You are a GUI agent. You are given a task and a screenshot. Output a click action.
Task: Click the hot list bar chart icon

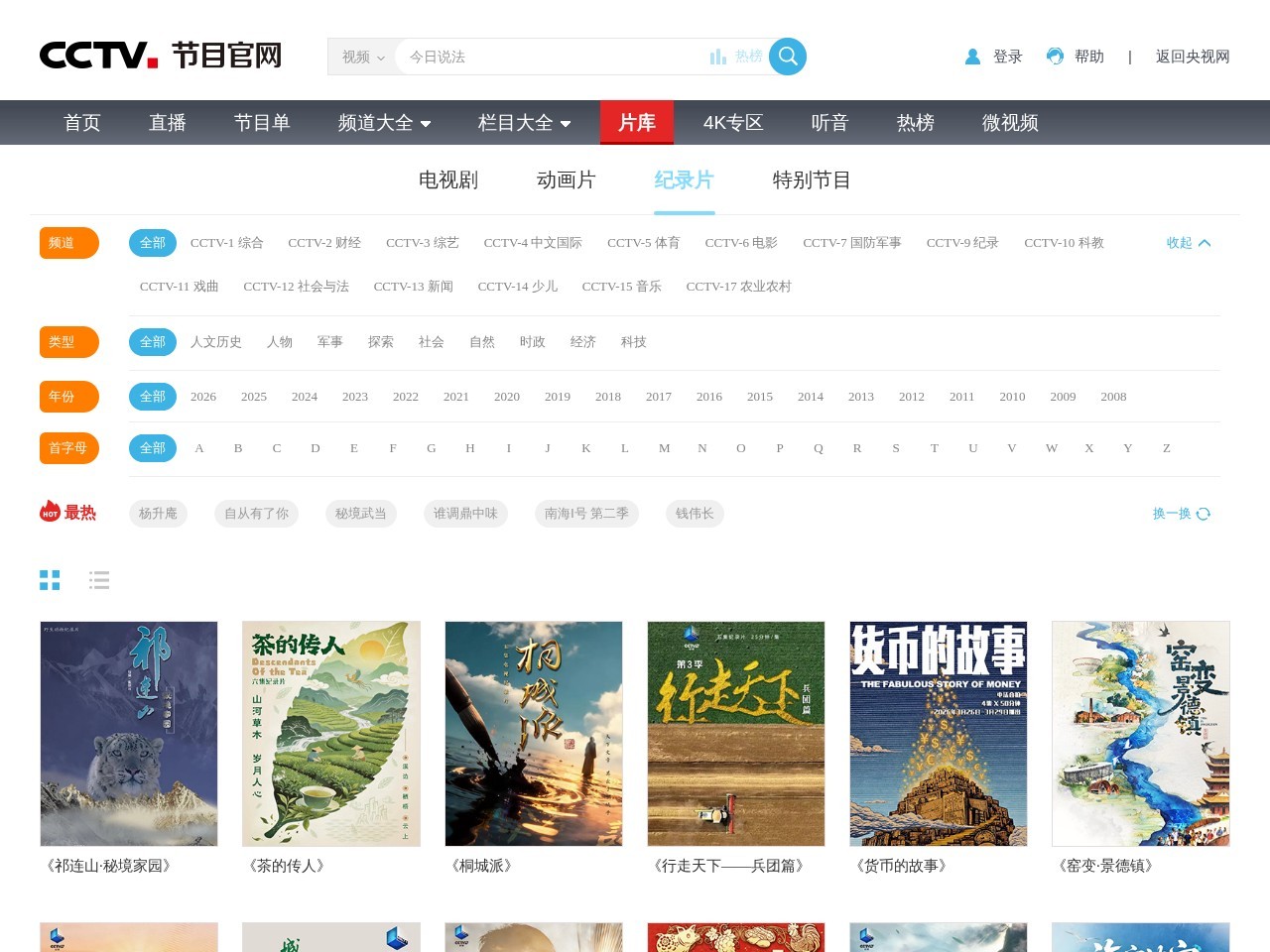(x=718, y=57)
